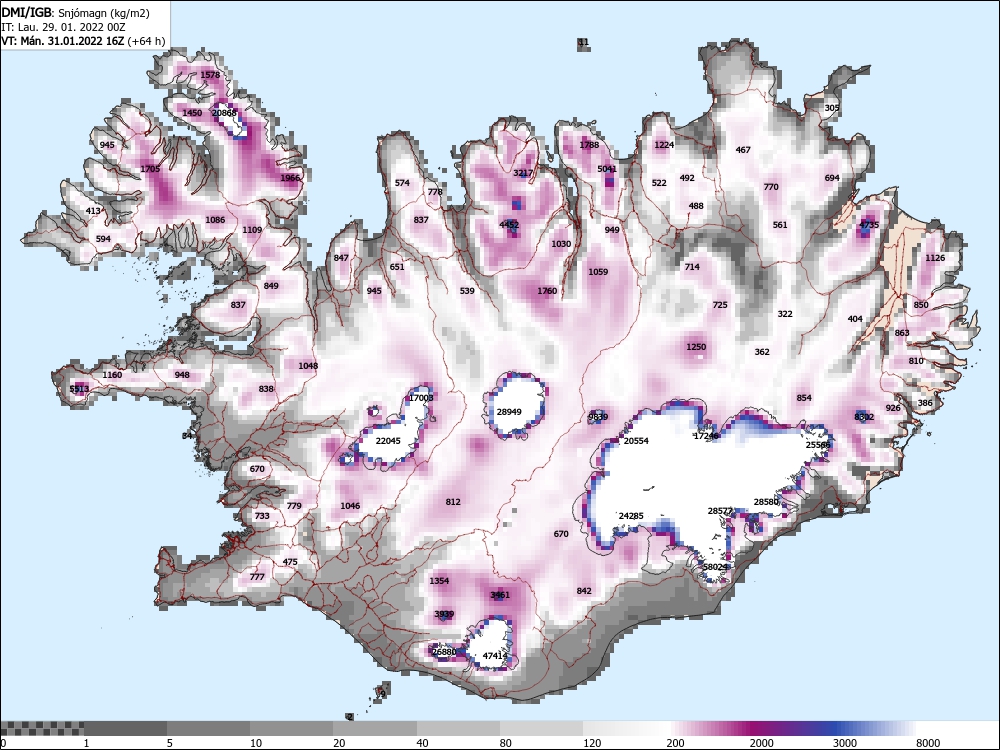This screenshot has height=750, width=1000.
Task: Click the map value 539
Action: [x=467, y=291]
